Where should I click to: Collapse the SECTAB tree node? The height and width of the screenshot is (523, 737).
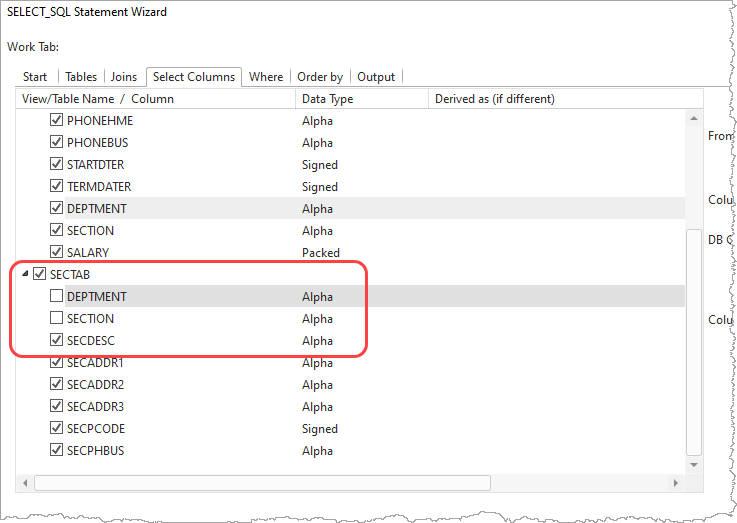(24, 274)
